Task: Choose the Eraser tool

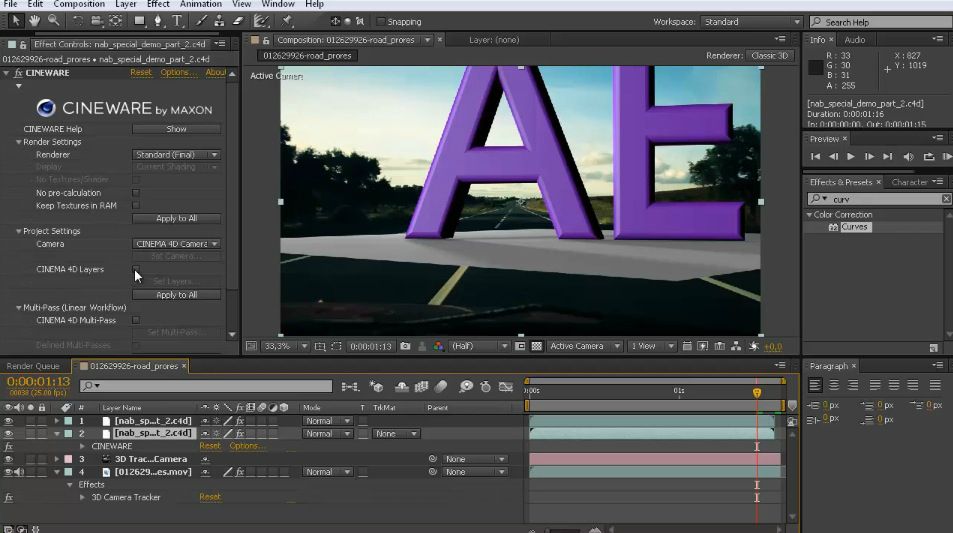Action: [238, 21]
